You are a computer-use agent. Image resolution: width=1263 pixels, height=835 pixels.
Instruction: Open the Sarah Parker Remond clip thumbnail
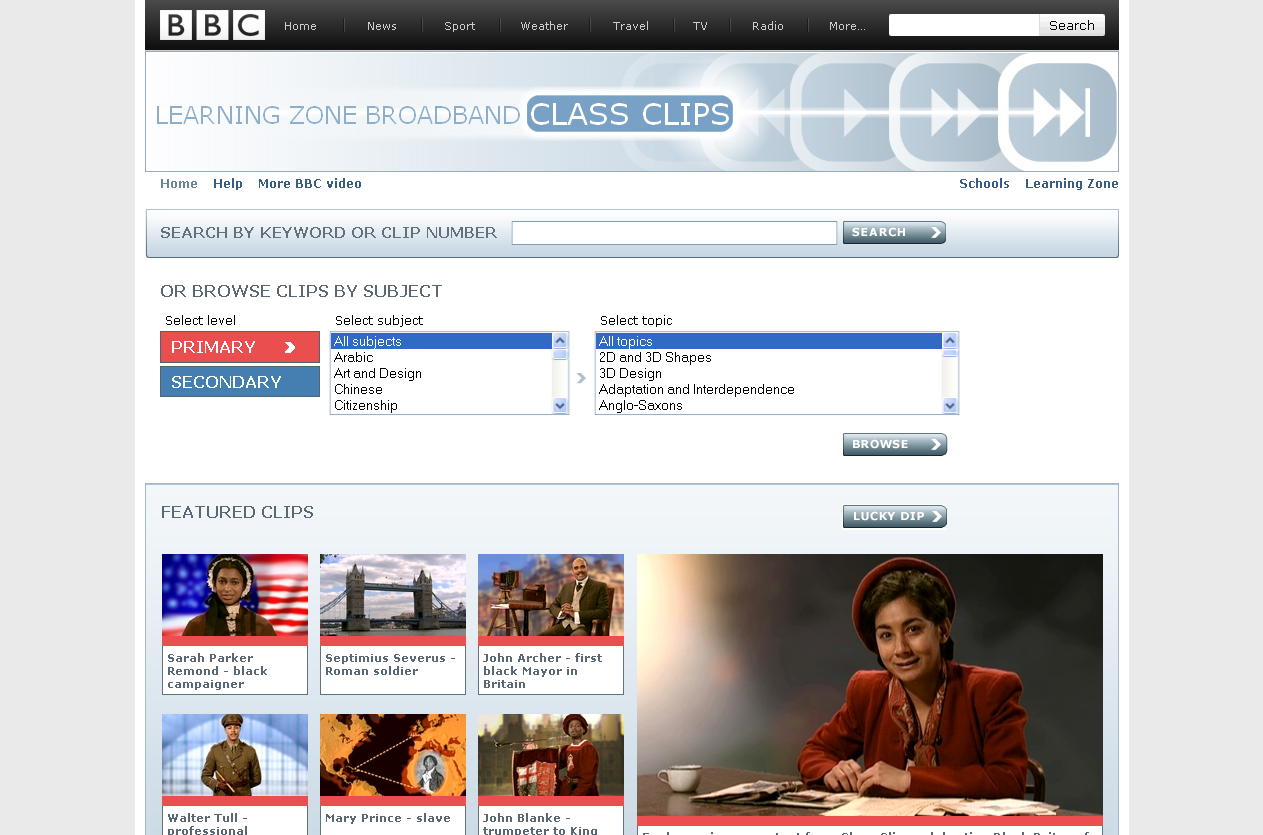235,595
